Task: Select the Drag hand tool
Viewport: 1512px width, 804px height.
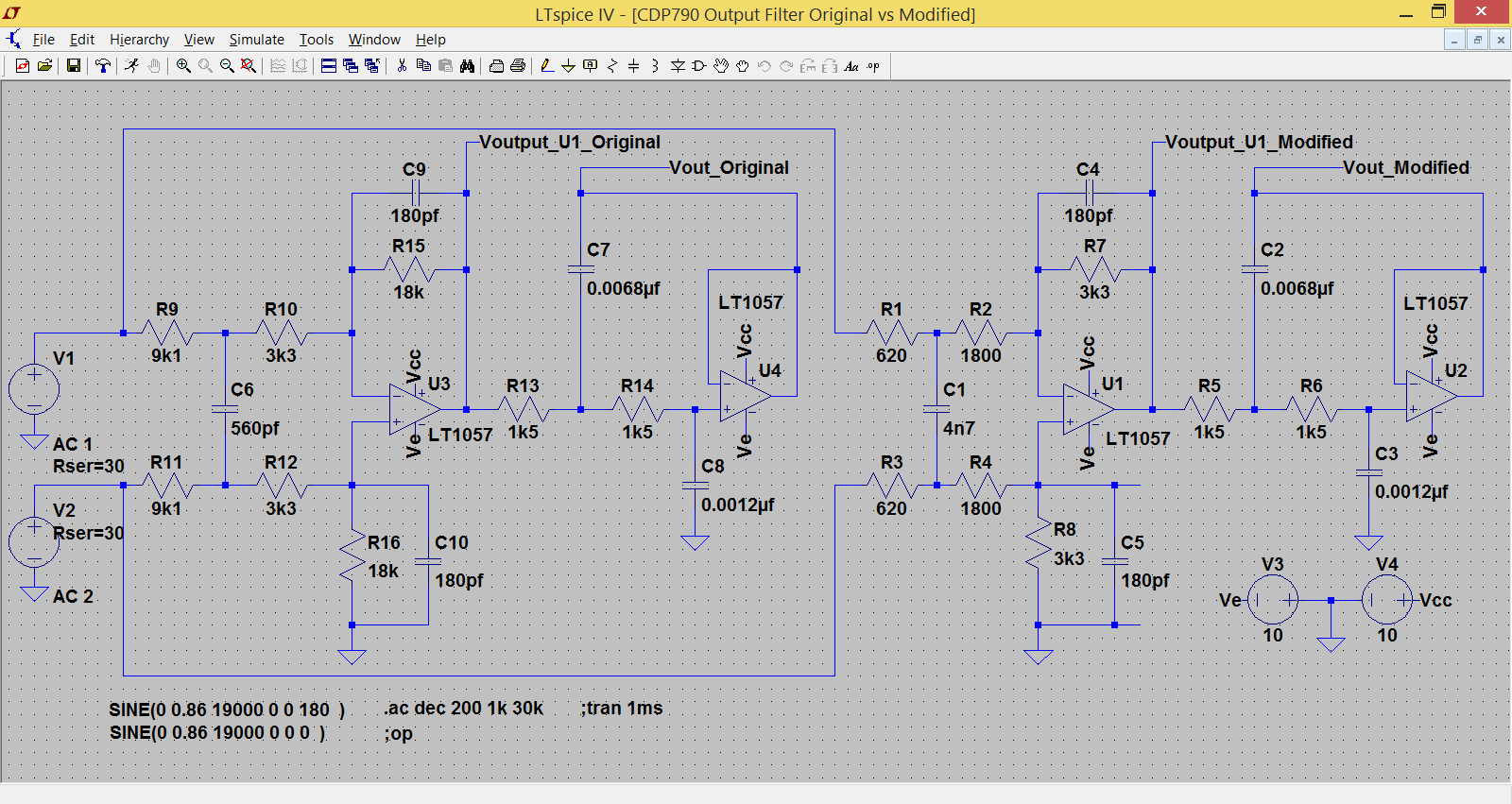Action: click(x=743, y=66)
